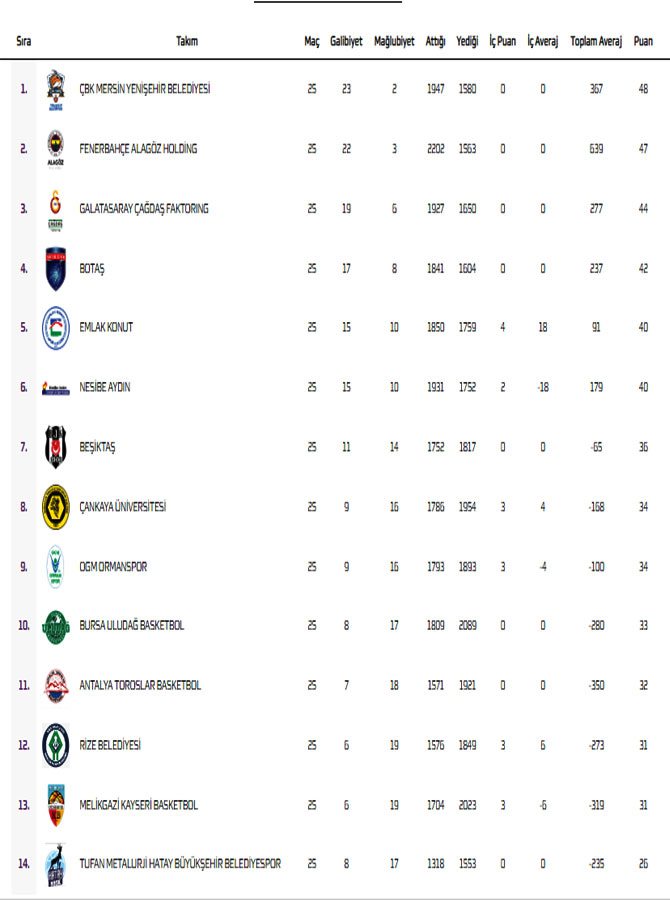Click the Melikgazi Kayseri Basketbol logo
The image size is (670, 900).
(56, 805)
